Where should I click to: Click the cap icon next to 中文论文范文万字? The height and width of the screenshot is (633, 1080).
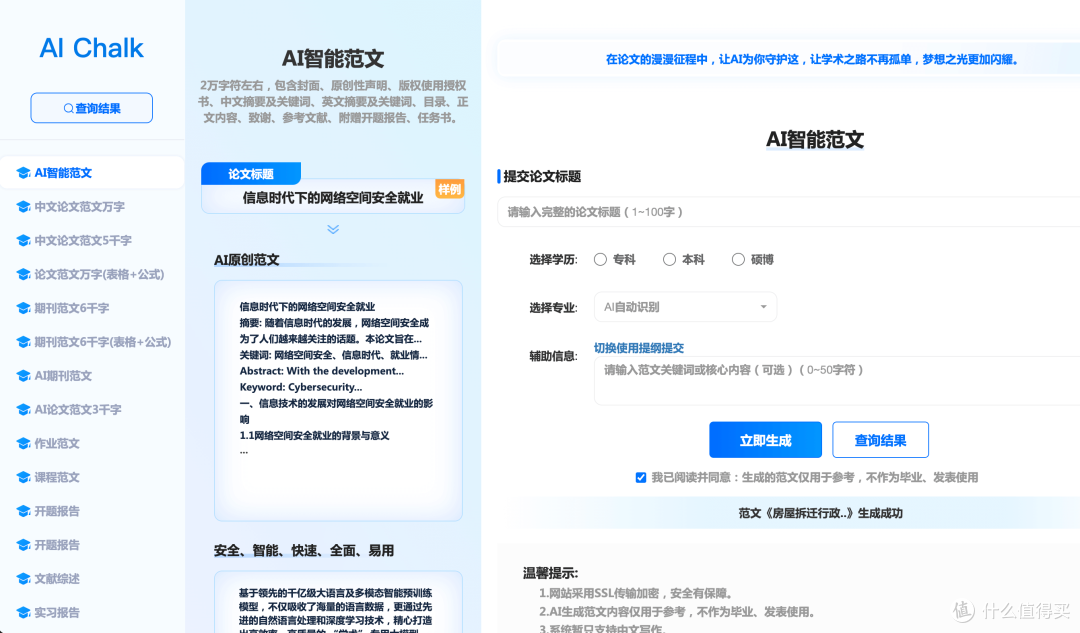(23, 207)
